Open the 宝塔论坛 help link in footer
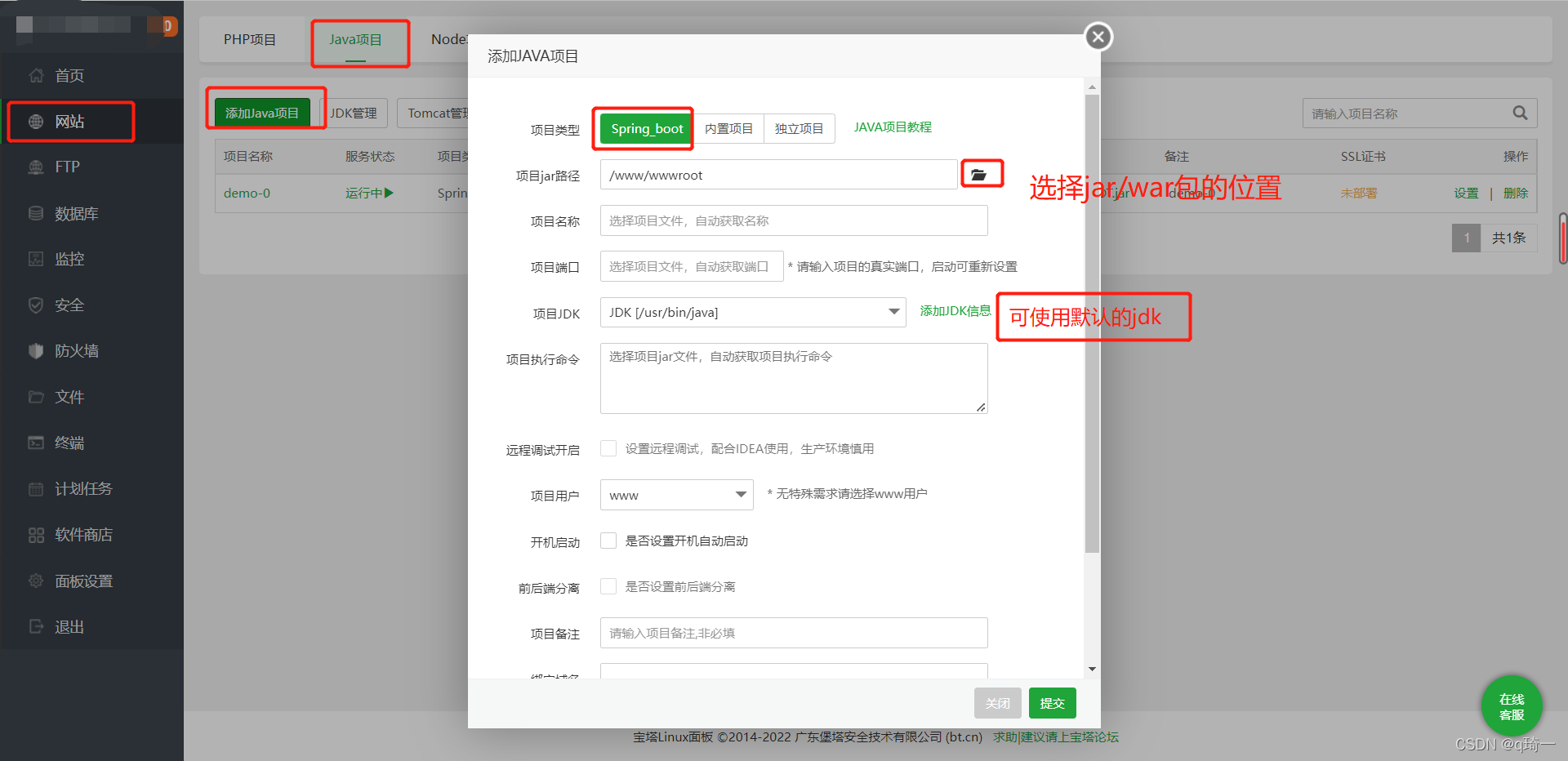Viewport: 1568px width, 761px height. (1056, 737)
